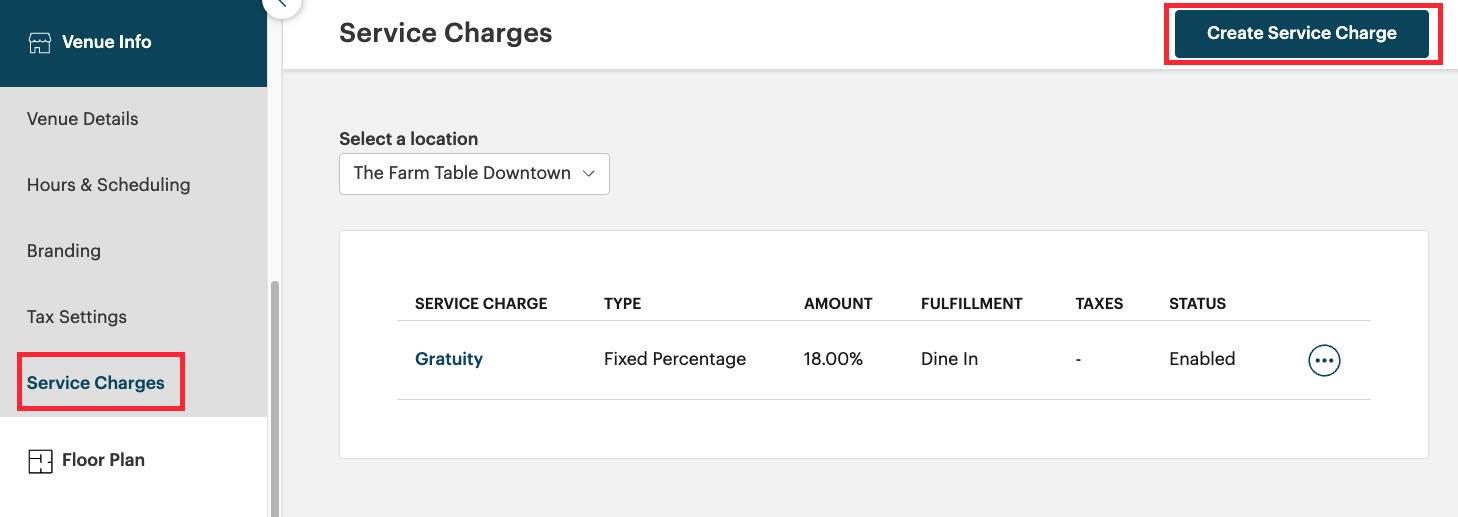Click the Create Service Charge button
1458x517 pixels.
(1301, 33)
